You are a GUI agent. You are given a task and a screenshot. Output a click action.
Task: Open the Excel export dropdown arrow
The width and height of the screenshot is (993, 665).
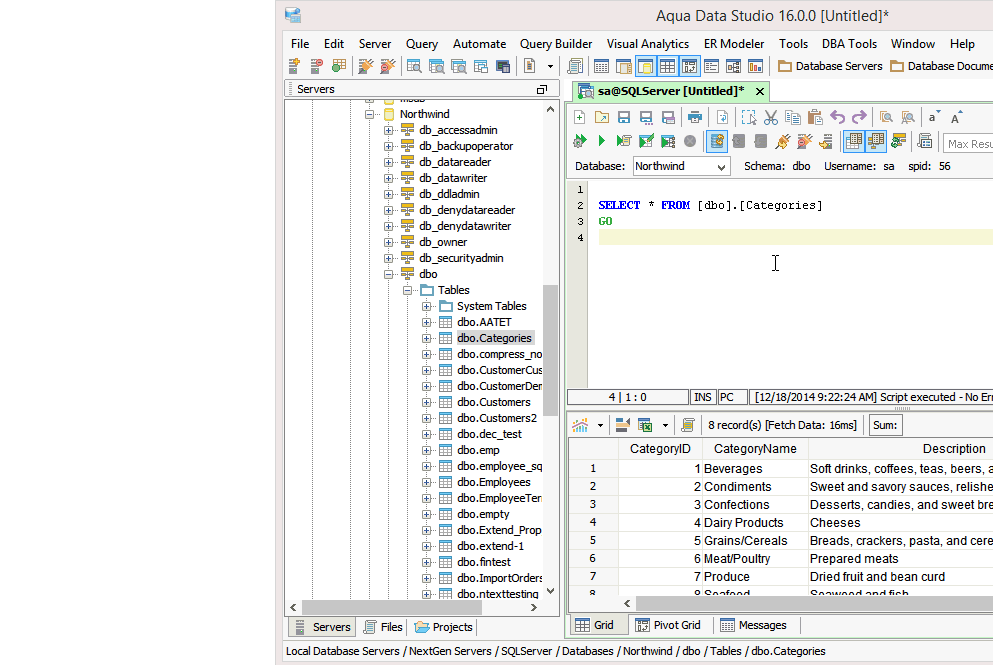665,425
